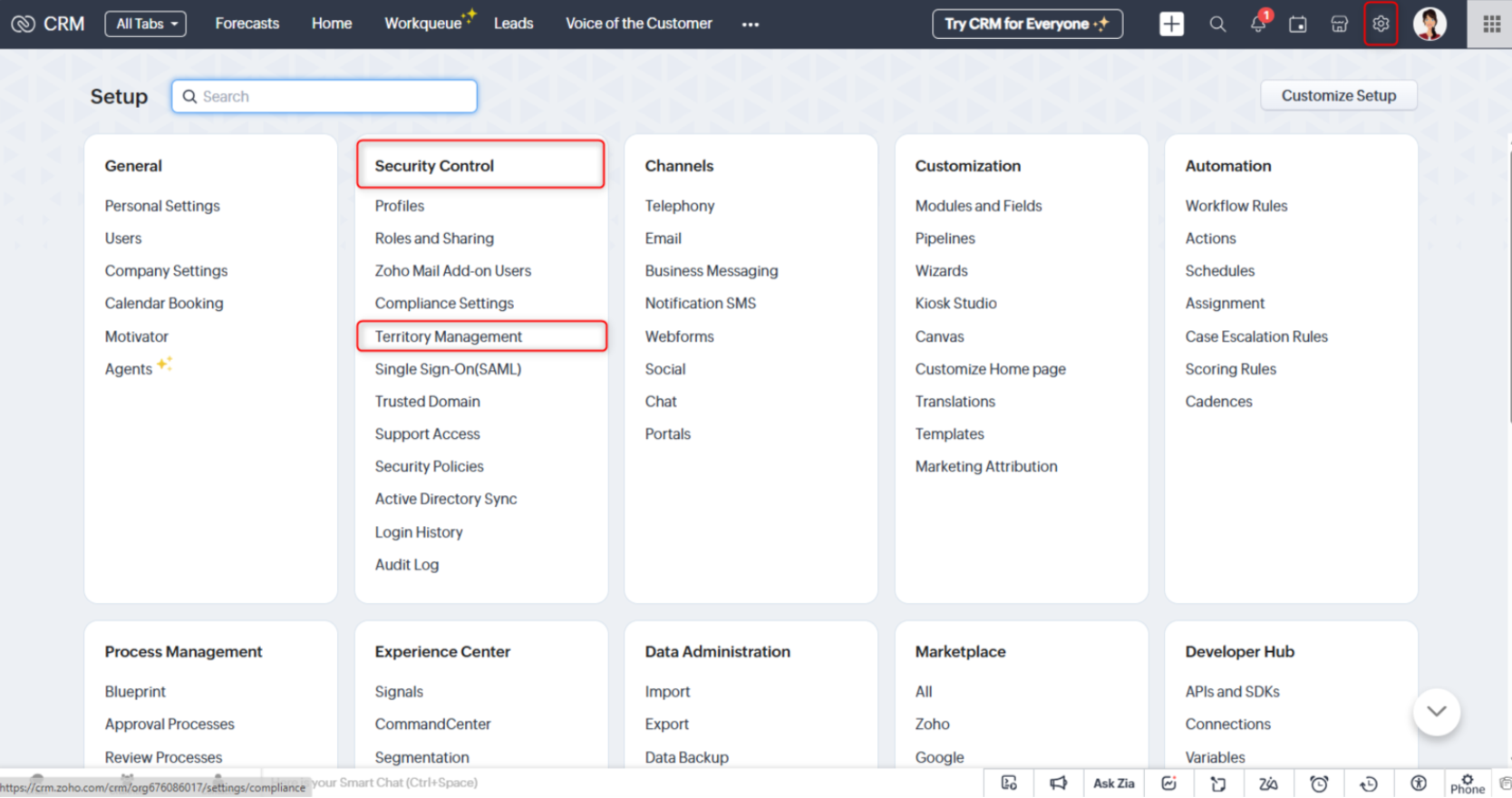Open the Marketplace store icon
Screen dimensions: 1512x798
click(1339, 24)
